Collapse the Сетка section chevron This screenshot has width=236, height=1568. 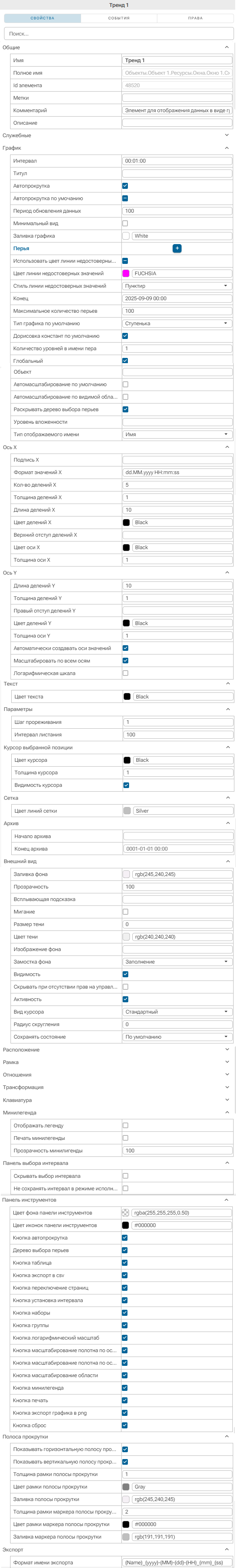pos(228,798)
